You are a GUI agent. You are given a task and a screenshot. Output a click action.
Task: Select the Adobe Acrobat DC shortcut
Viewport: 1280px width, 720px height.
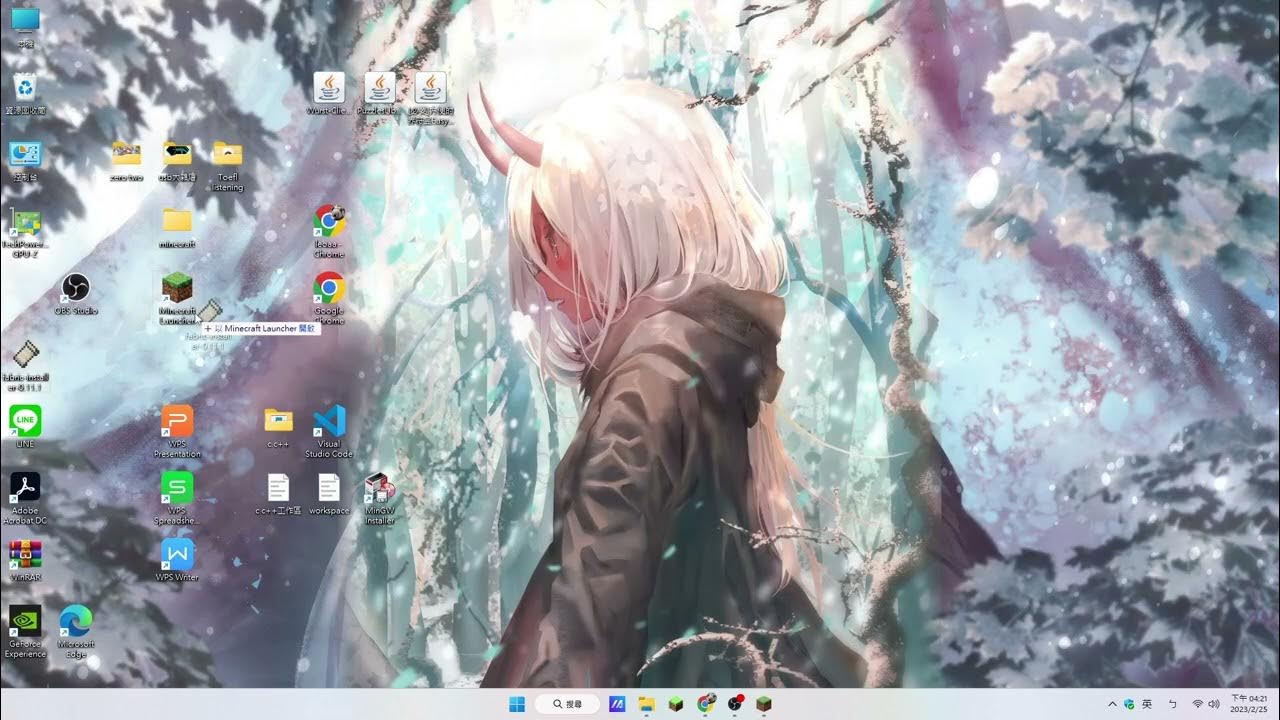click(25, 498)
